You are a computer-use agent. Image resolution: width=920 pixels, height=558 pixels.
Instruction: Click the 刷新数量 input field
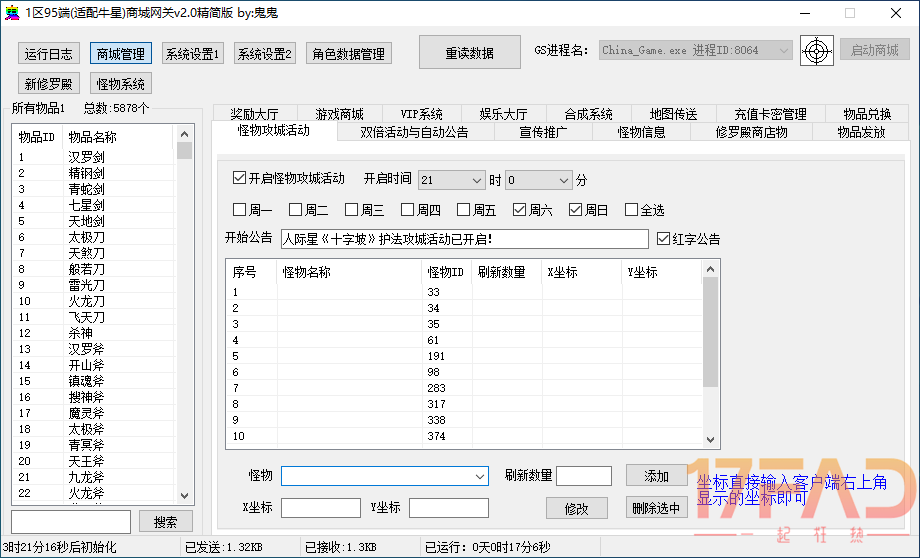click(x=583, y=476)
